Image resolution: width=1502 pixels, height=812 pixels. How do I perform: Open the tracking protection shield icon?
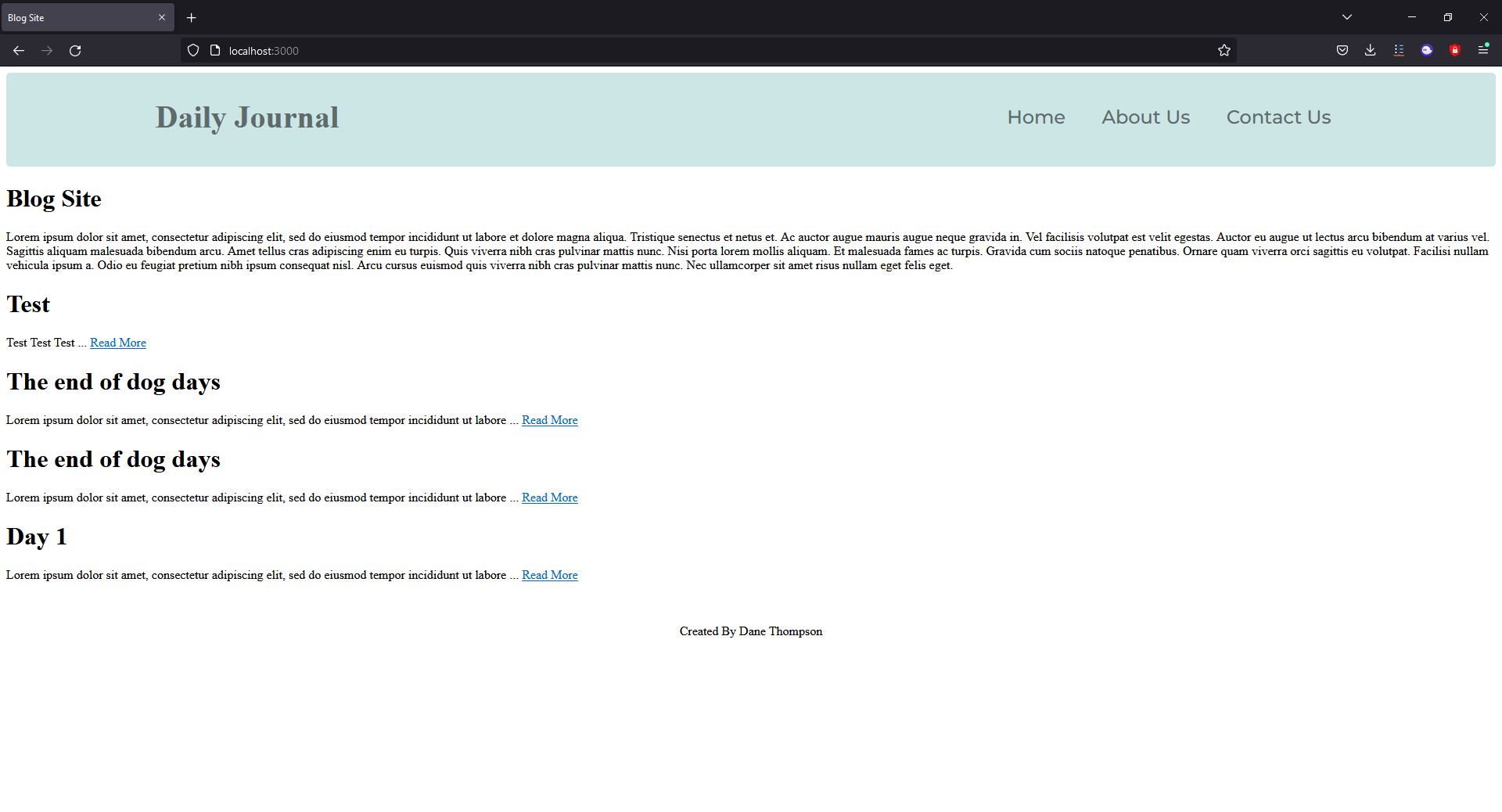(x=193, y=51)
